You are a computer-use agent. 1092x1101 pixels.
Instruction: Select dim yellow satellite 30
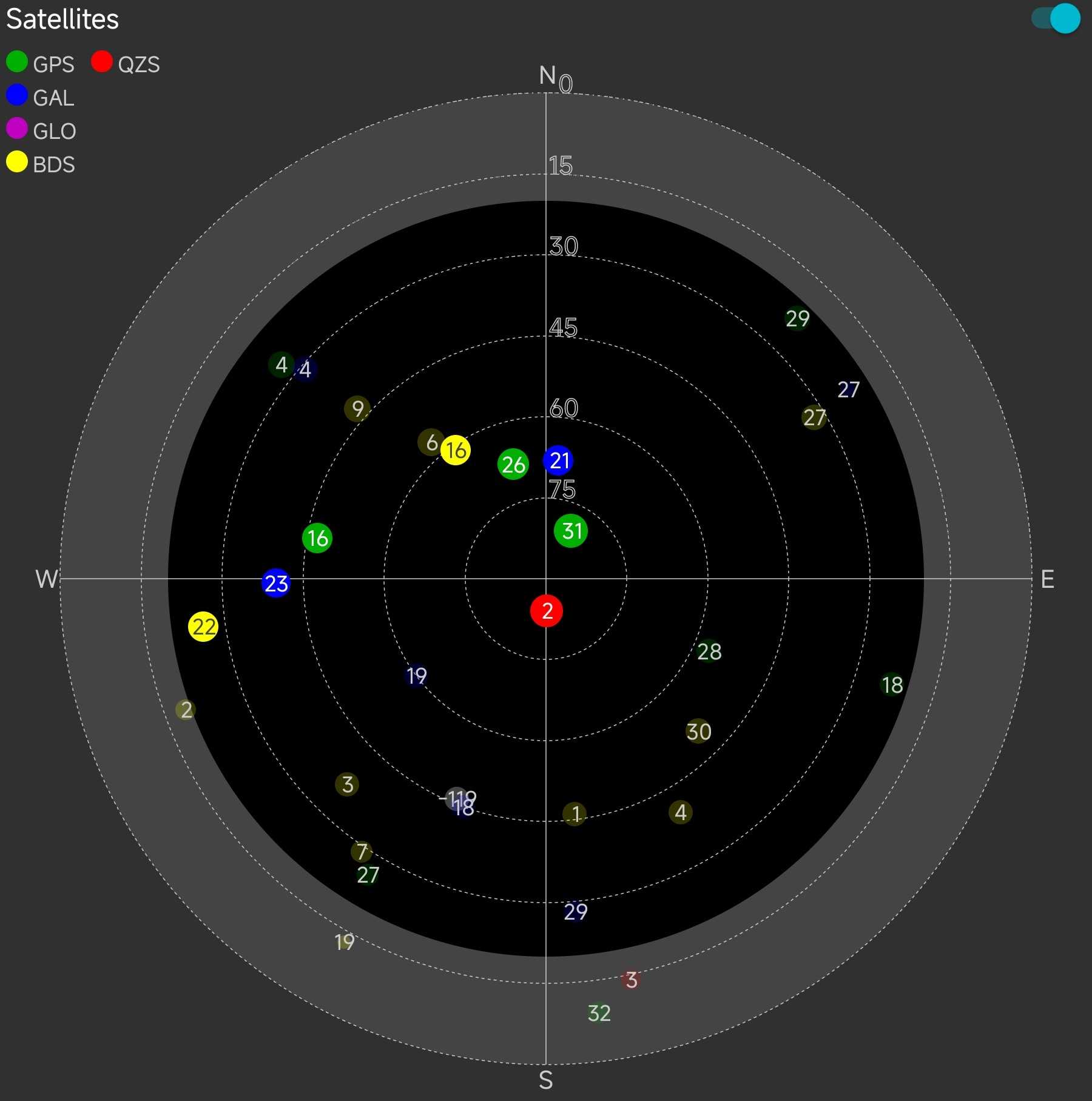coord(698,732)
